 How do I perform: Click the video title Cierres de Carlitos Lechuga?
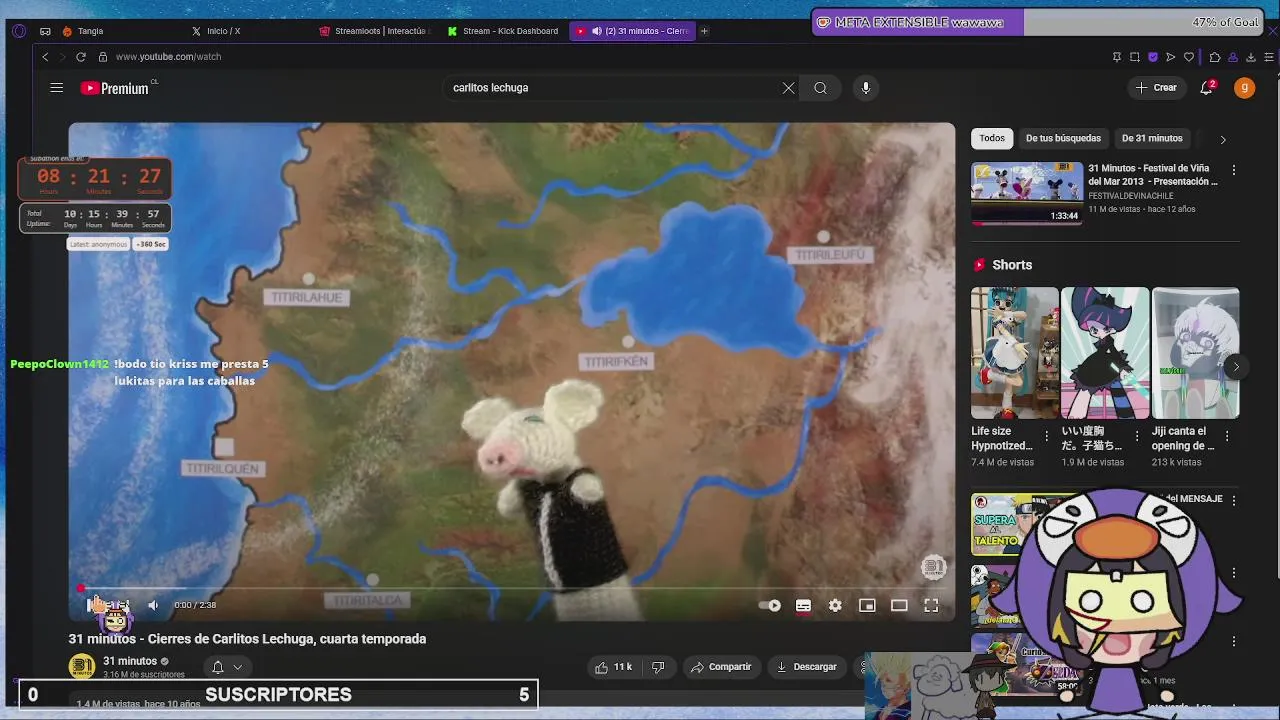[x=247, y=639]
